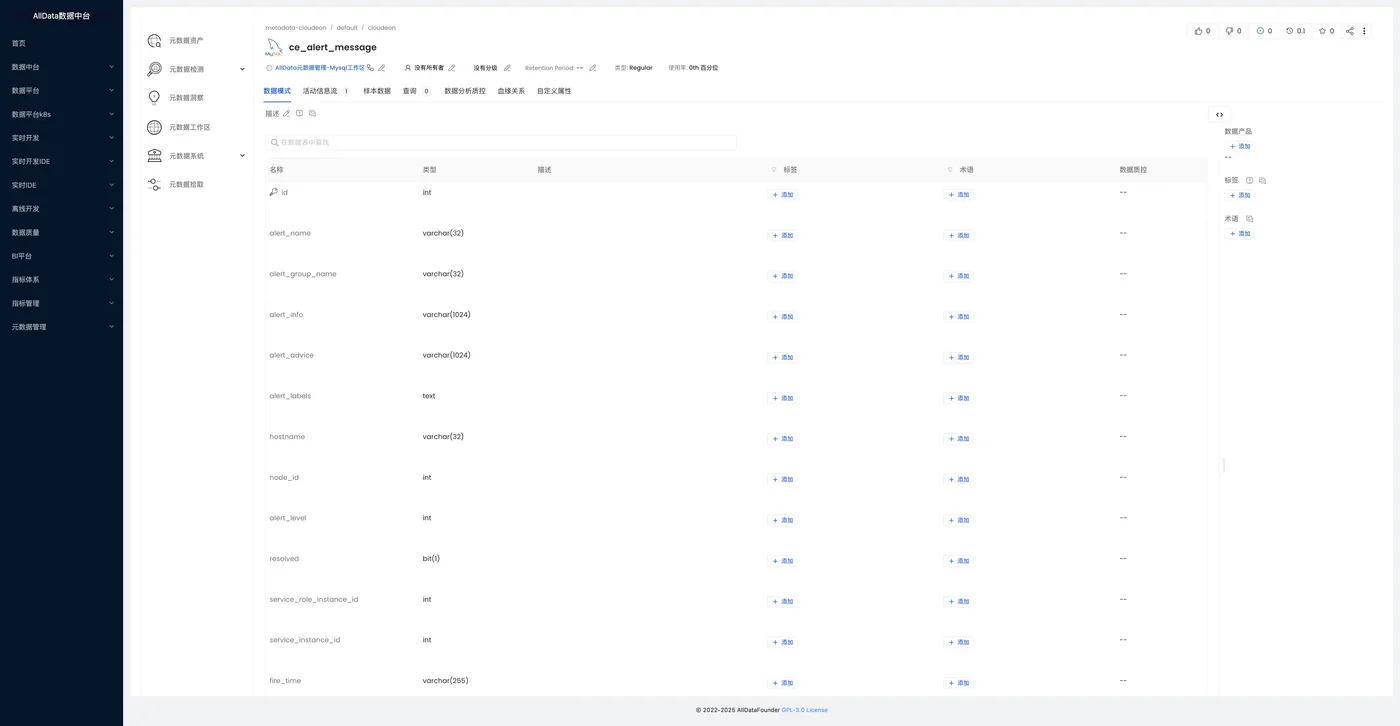
Task: Filter the 标签 column header icon
Action: tap(773, 170)
